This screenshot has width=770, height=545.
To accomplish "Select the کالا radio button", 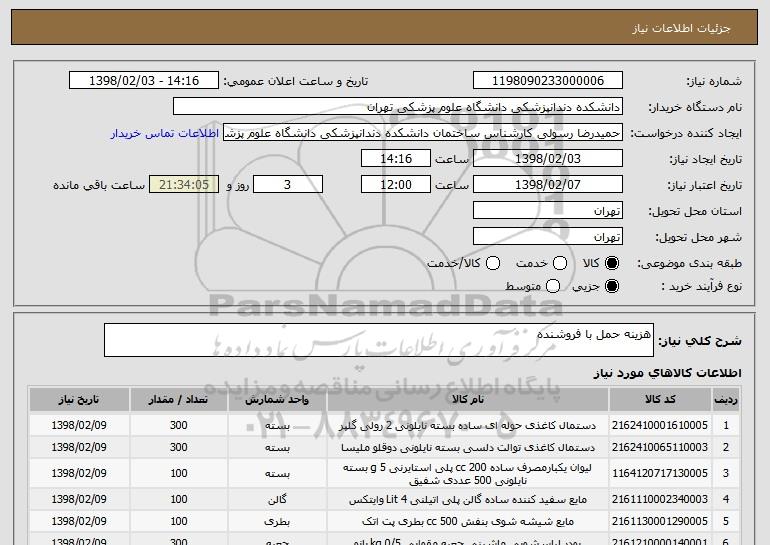I will 612,264.
